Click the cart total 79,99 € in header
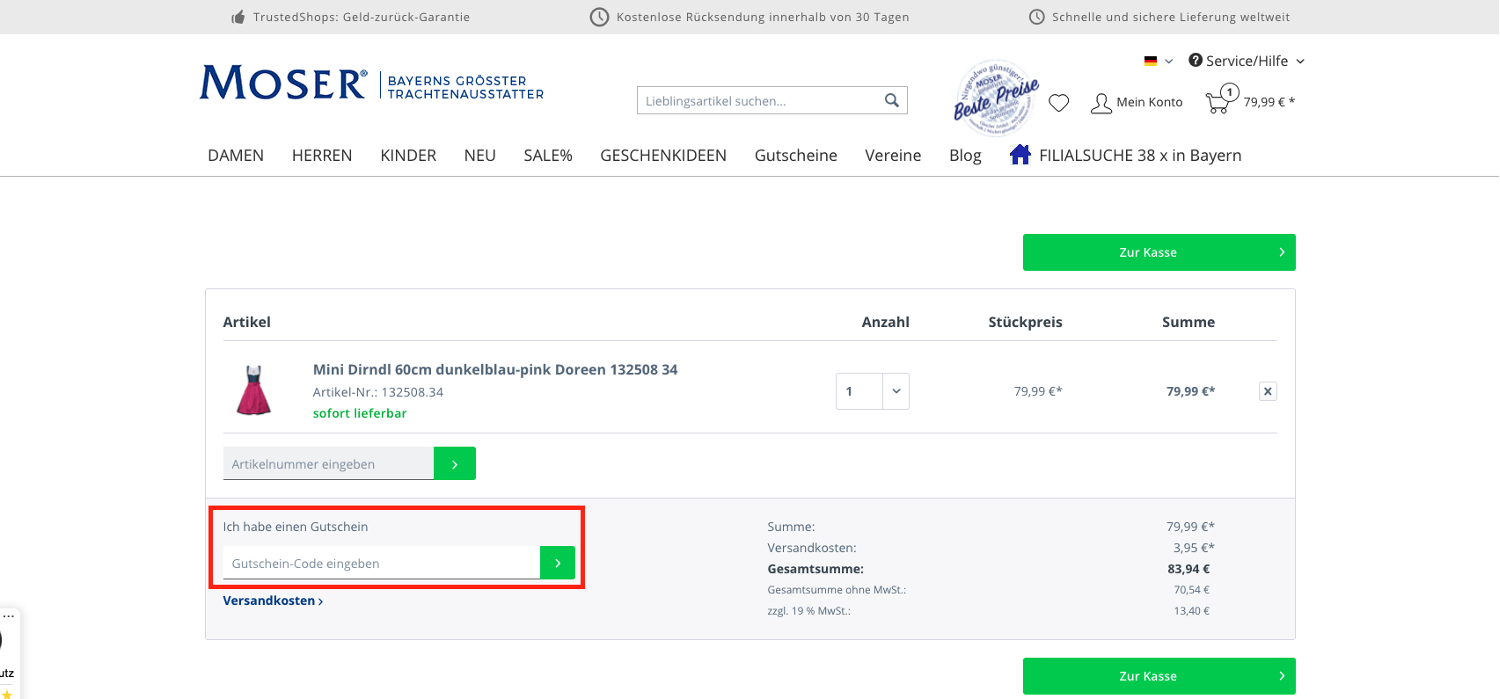The width and height of the screenshot is (1500, 699). point(1269,101)
